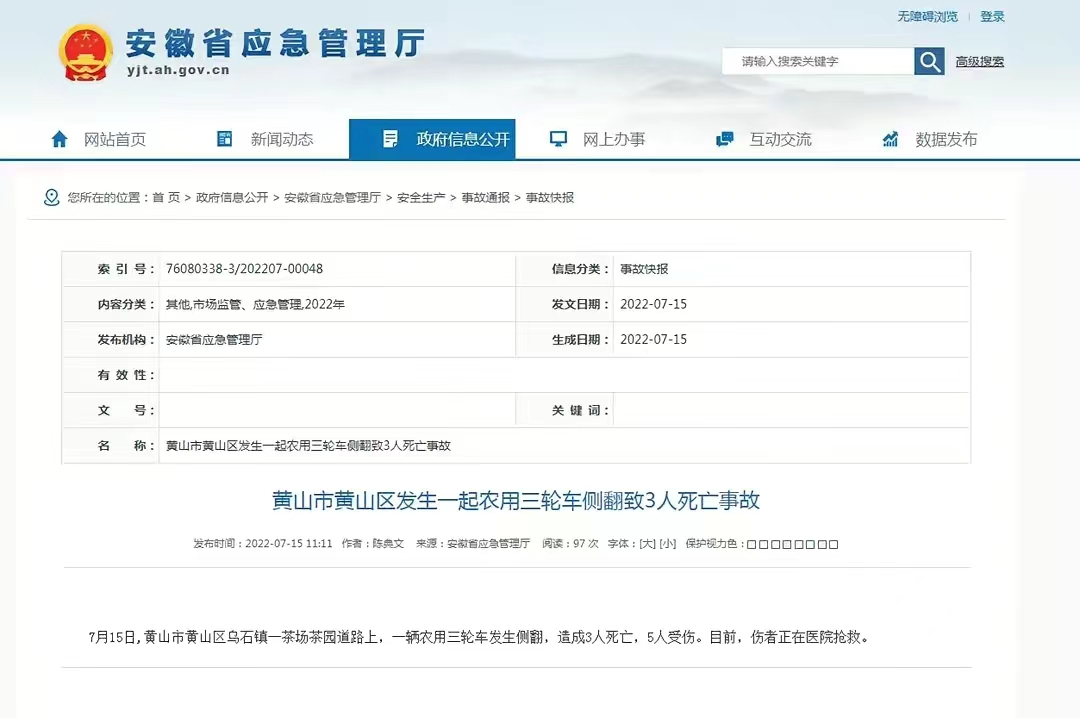The height and width of the screenshot is (718, 1080).
Task: Pick the first 保护视力色 color swatch
Action: point(751,544)
